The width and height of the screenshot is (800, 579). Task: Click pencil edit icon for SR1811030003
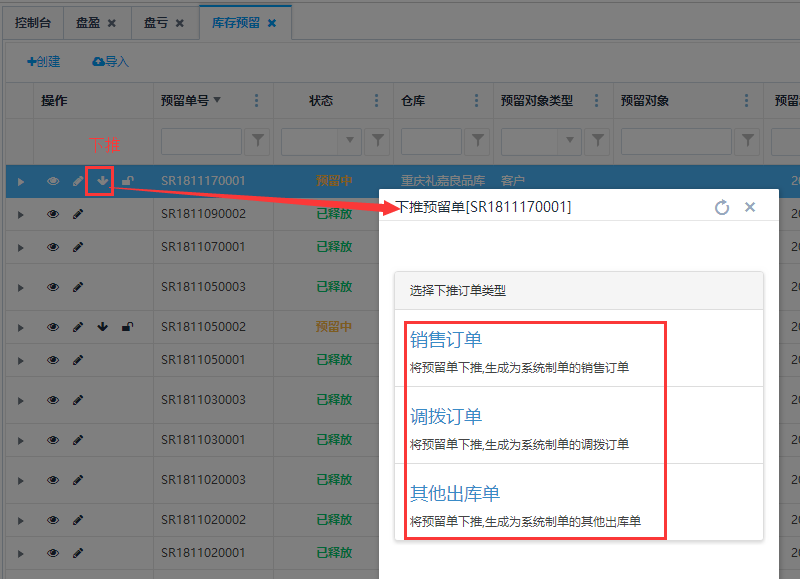click(78, 400)
